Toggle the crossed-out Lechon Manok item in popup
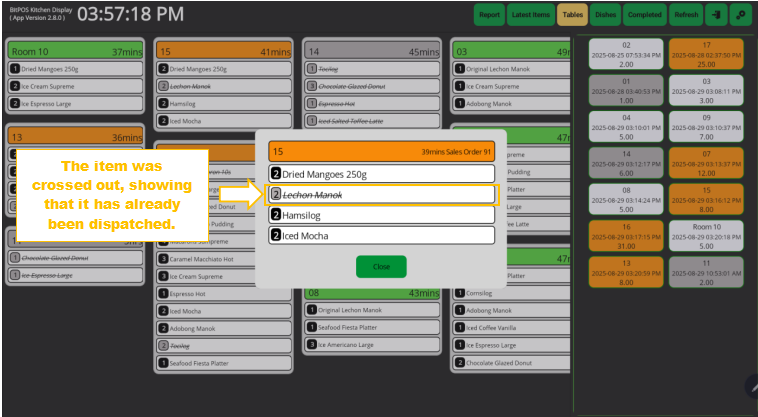The width and height of the screenshot is (758, 417). click(x=383, y=195)
